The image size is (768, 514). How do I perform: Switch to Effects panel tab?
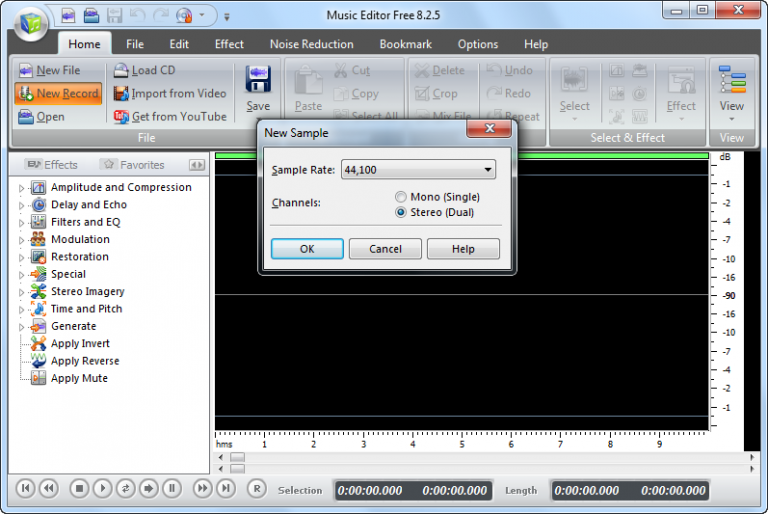[52, 165]
